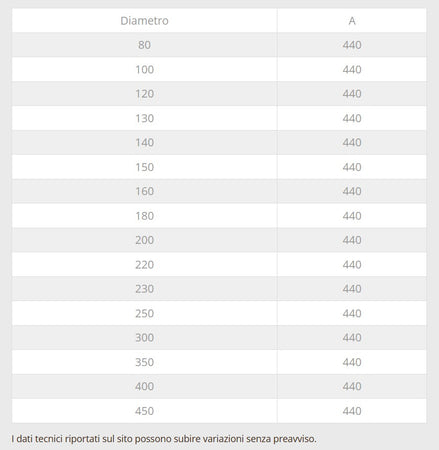The height and width of the screenshot is (450, 439).
Task: Select the diameter 150 cell
Action: (x=144, y=167)
